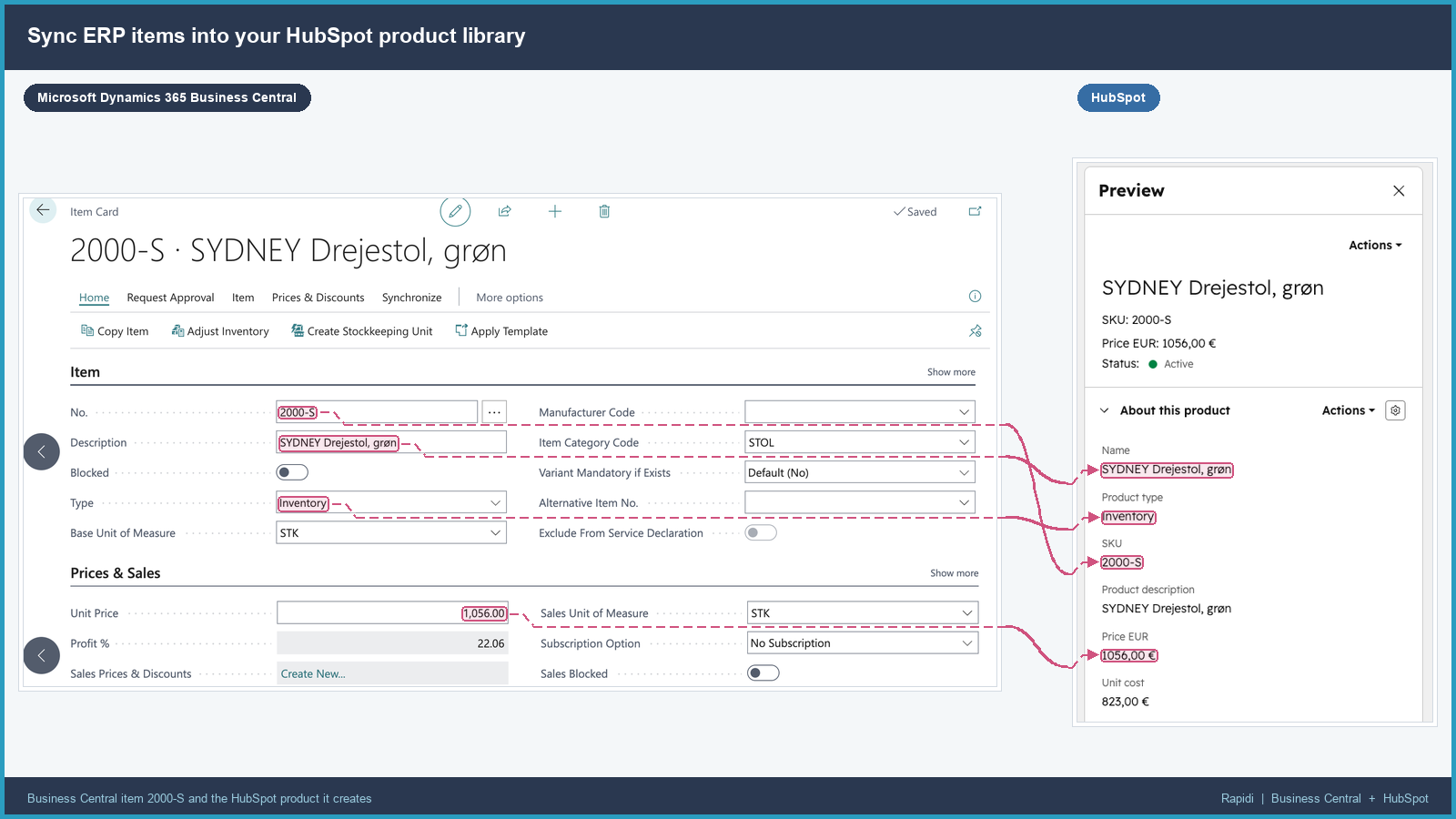This screenshot has height=819, width=1456.
Task: Open the top Actions dropdown in Preview
Action: (x=1375, y=245)
